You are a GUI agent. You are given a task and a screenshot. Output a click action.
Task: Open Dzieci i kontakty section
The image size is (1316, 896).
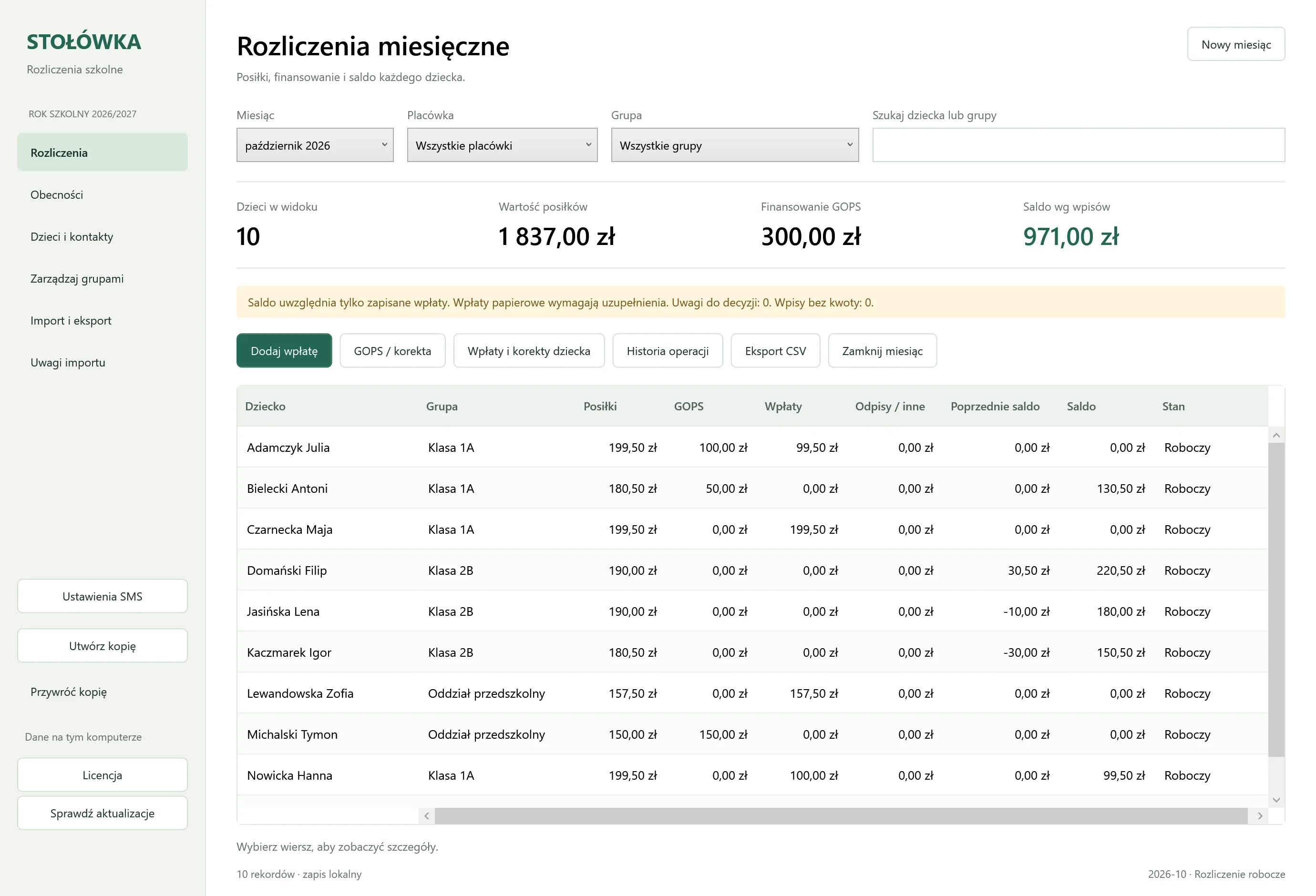pyautogui.click(x=103, y=236)
